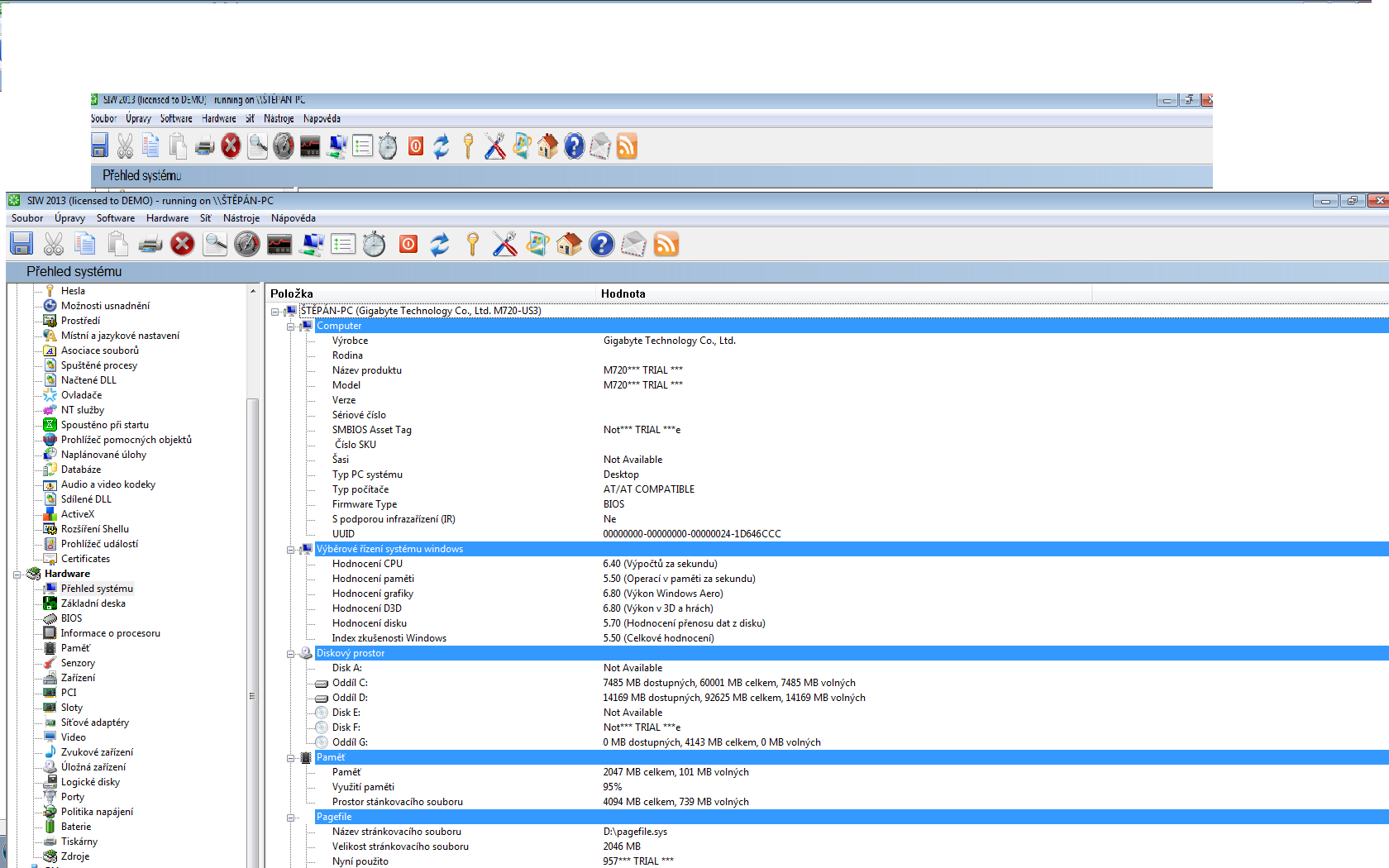
Task: Open the Hardware menu
Action: pyautogui.click(x=167, y=218)
